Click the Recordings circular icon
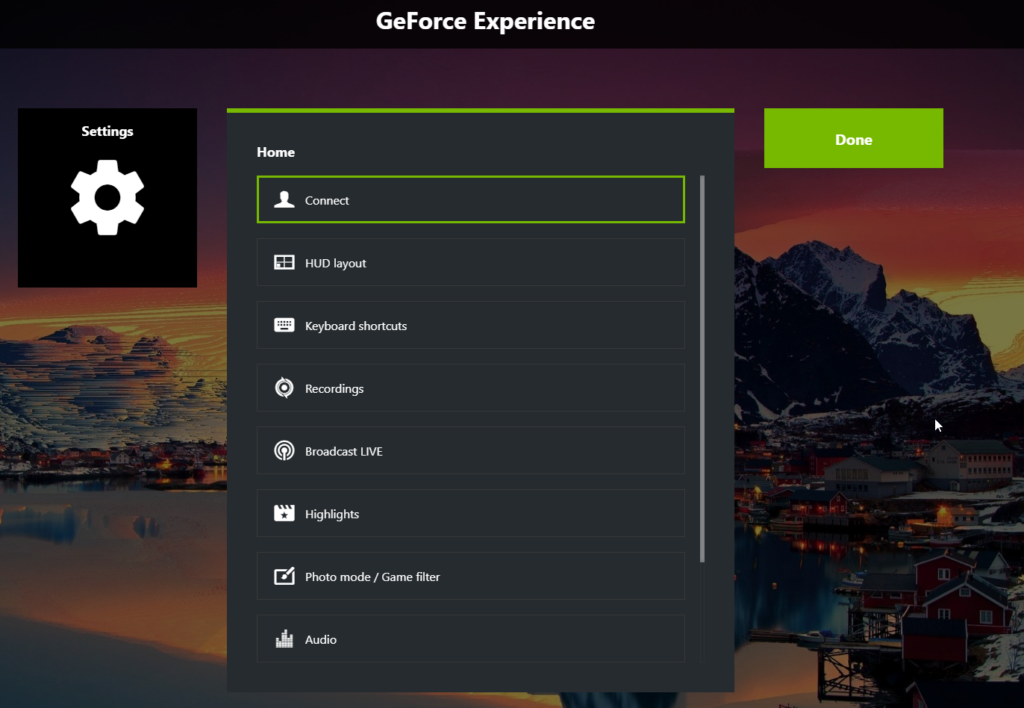The image size is (1024, 708). coord(284,388)
